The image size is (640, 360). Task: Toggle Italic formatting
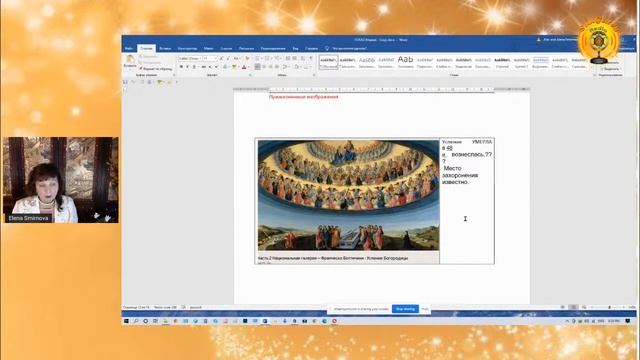point(187,67)
